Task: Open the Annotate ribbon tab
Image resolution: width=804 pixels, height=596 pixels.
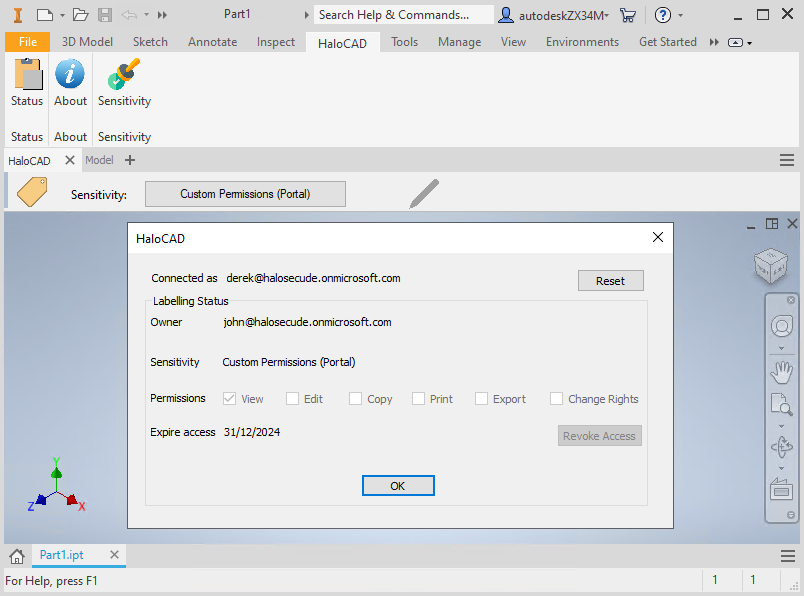Action: point(212,42)
